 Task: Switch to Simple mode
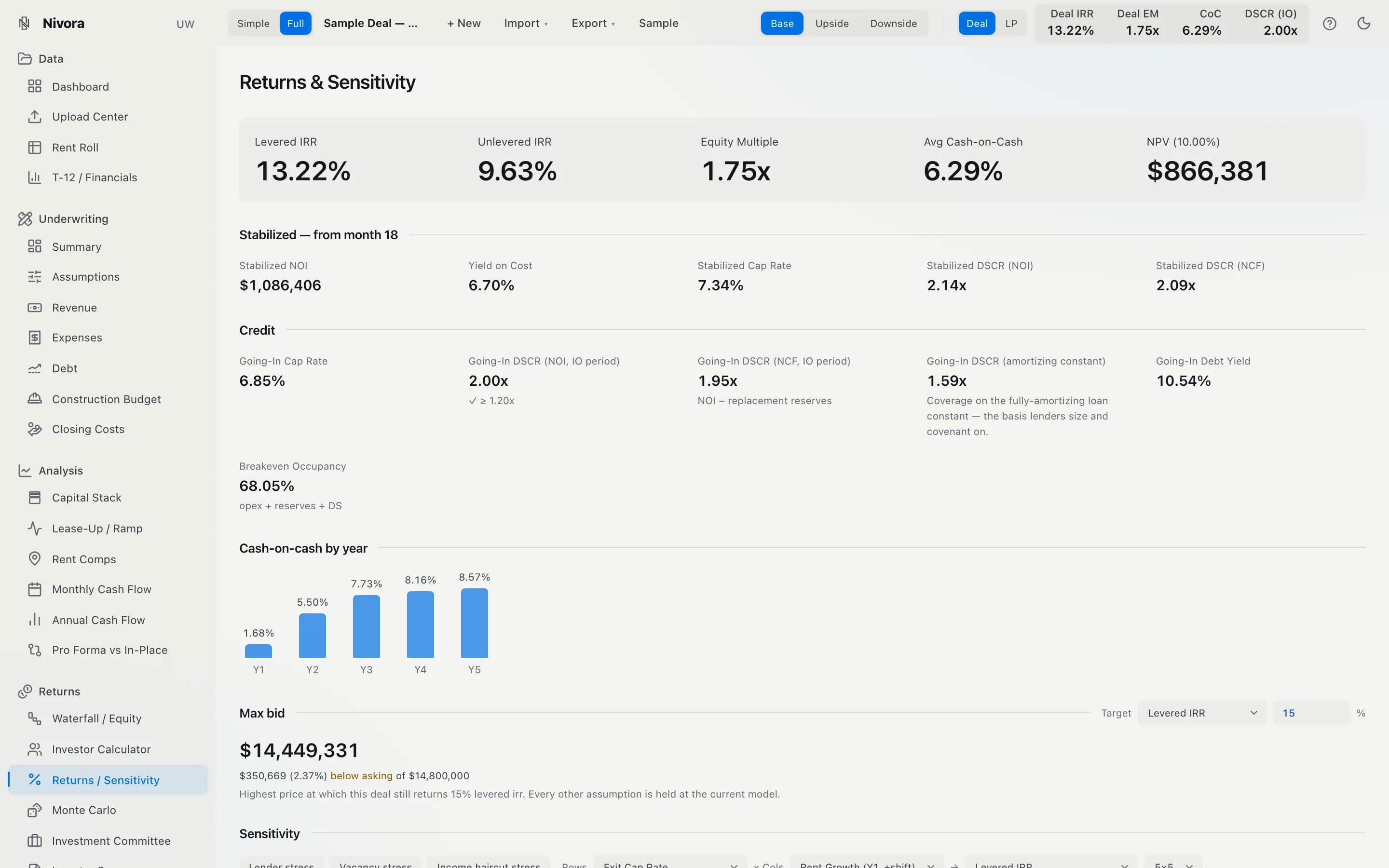click(253, 24)
